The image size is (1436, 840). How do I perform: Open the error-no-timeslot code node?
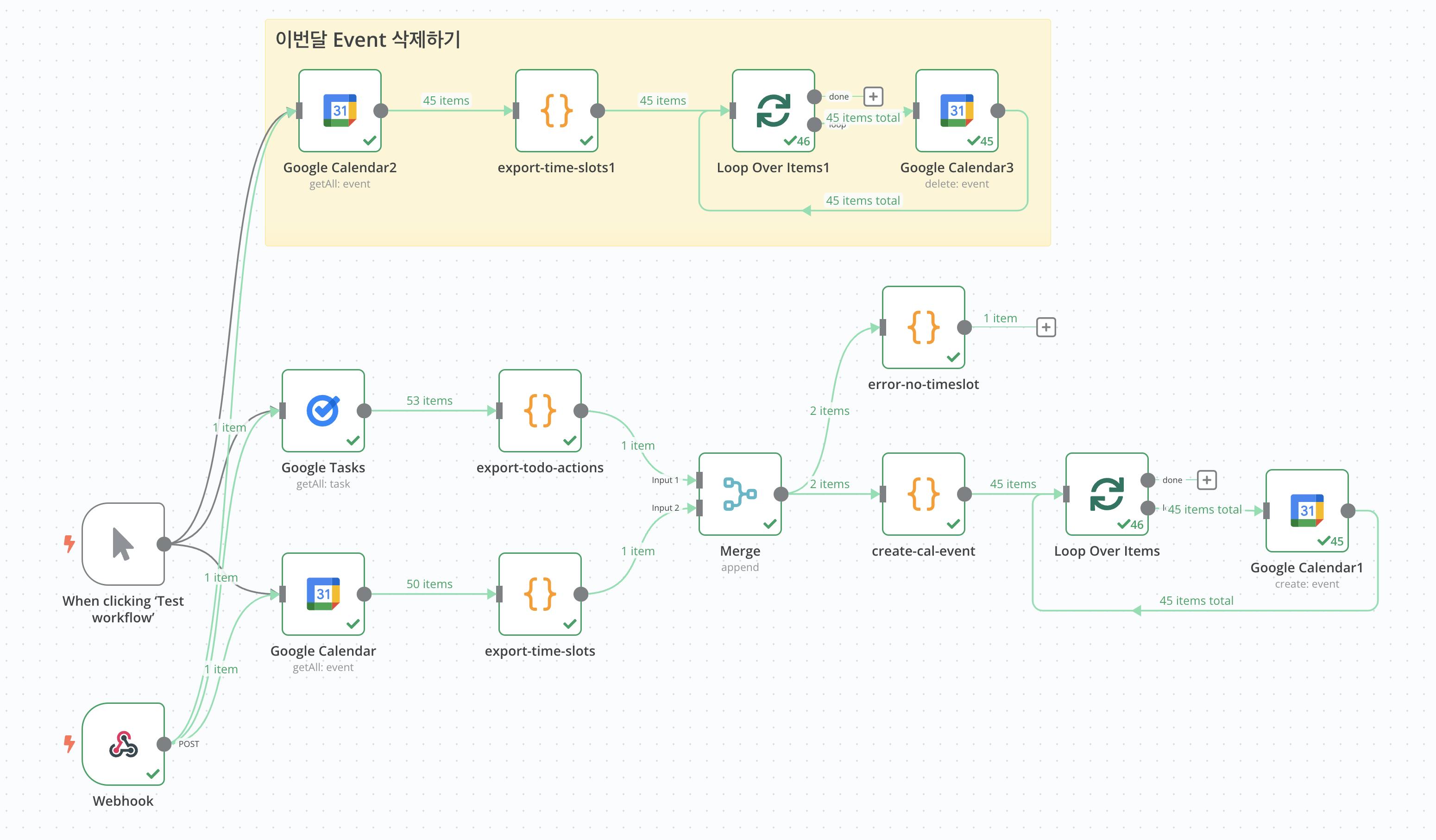pyautogui.click(x=923, y=327)
